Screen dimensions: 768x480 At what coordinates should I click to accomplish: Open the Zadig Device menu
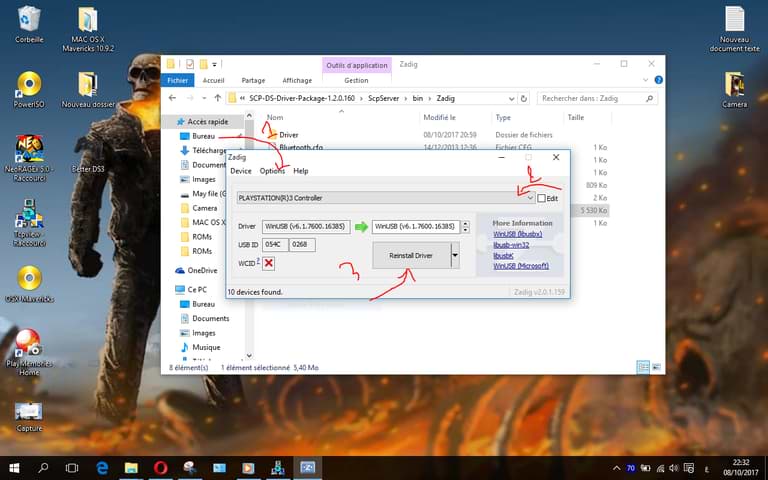240,171
